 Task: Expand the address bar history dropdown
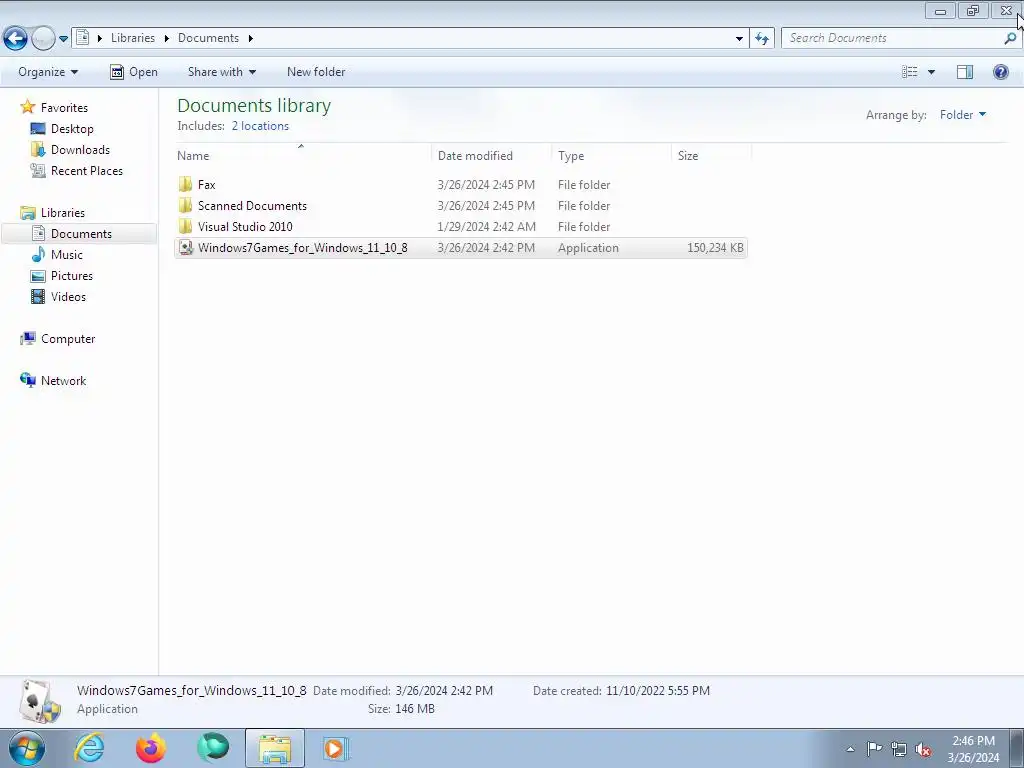739,39
